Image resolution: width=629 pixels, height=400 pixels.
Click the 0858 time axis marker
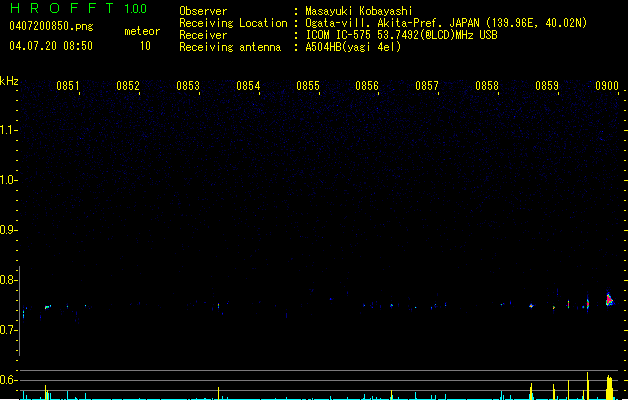(487, 86)
